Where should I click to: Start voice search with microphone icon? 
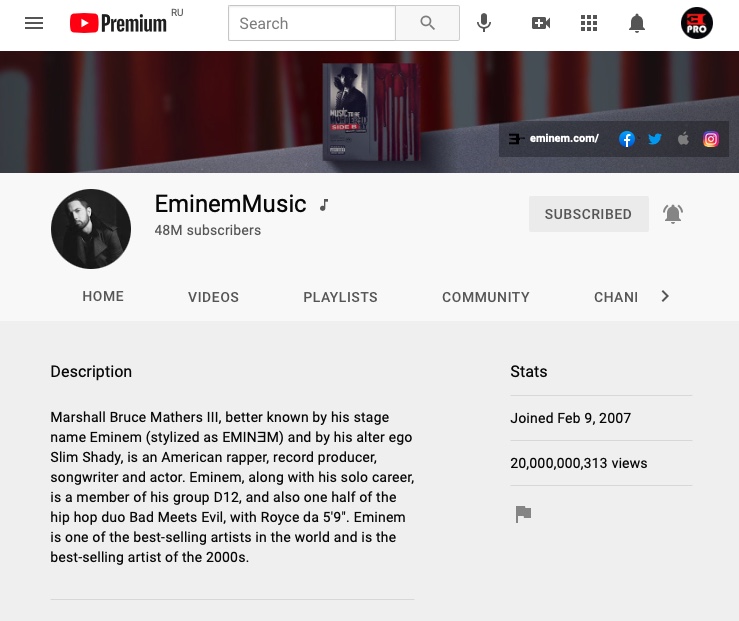click(x=484, y=23)
